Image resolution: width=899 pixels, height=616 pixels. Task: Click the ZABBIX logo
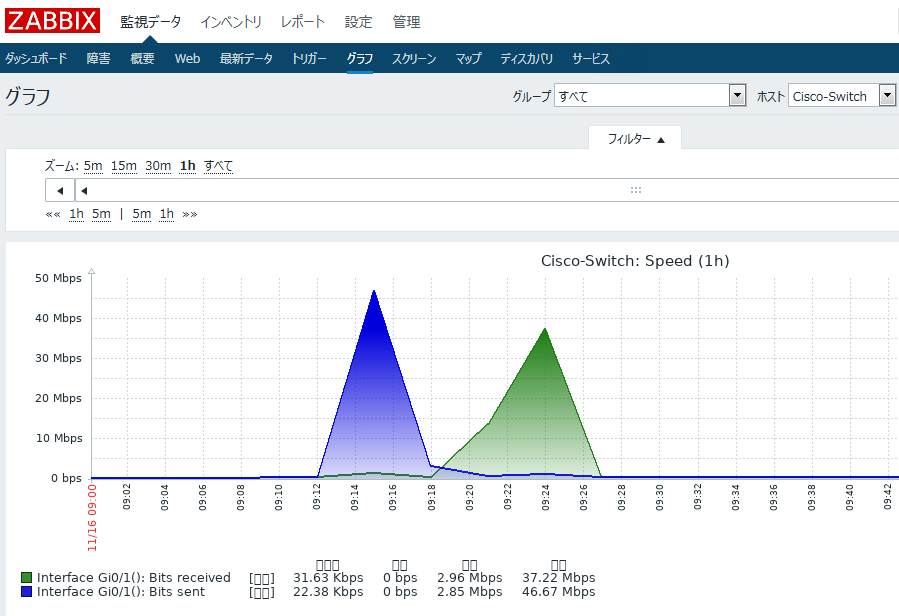coord(54,20)
